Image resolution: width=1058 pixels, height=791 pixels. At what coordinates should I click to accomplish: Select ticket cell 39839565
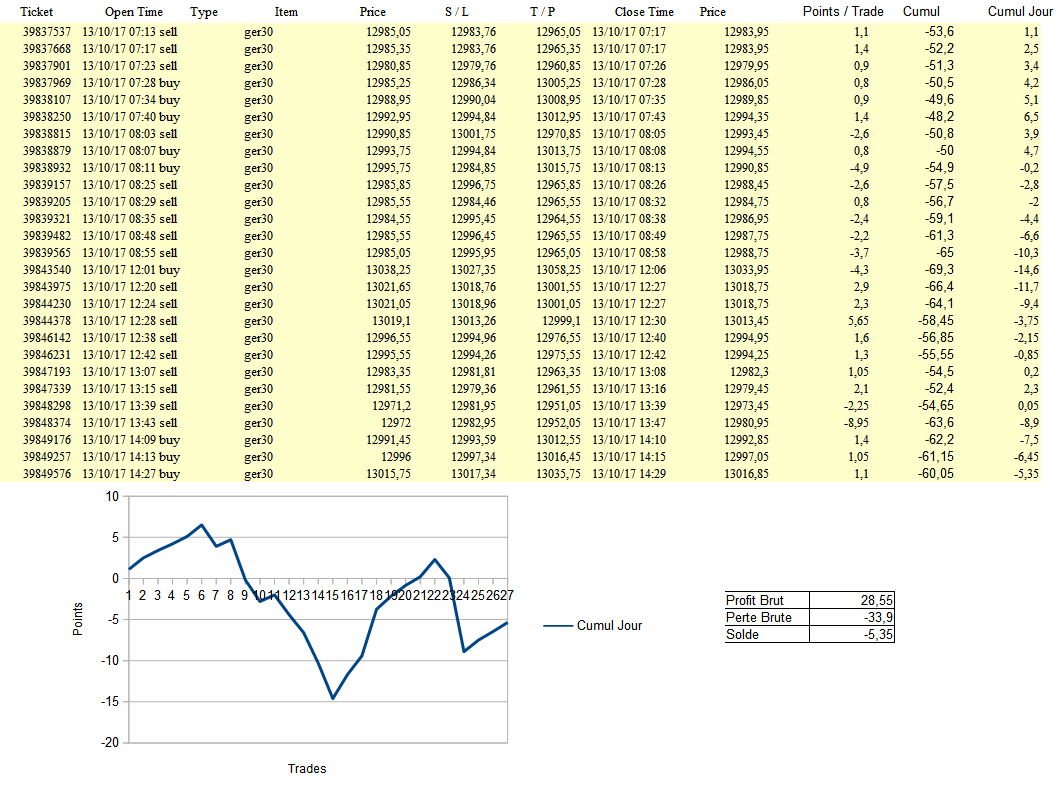coord(47,252)
